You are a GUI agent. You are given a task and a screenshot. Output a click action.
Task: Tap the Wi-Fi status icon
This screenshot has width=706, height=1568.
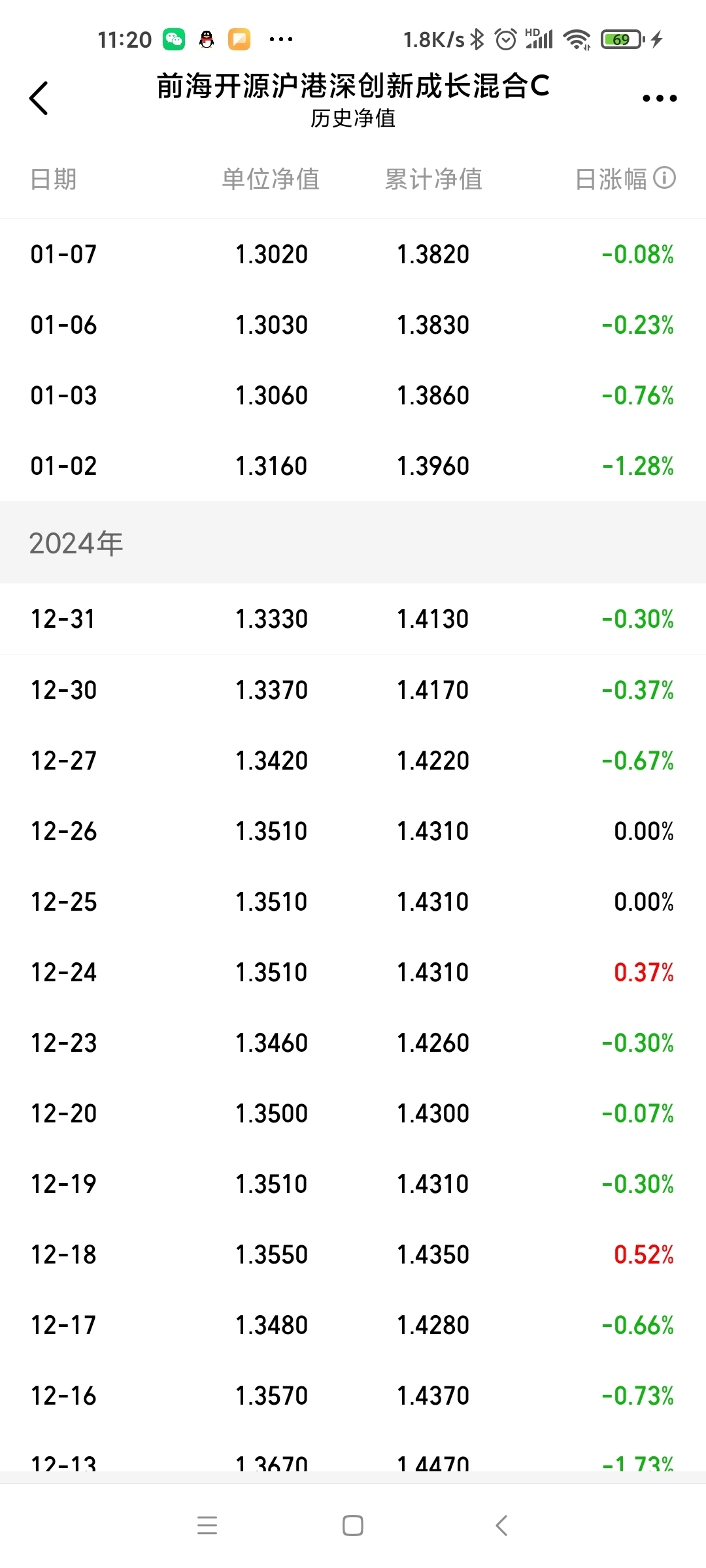(x=577, y=39)
